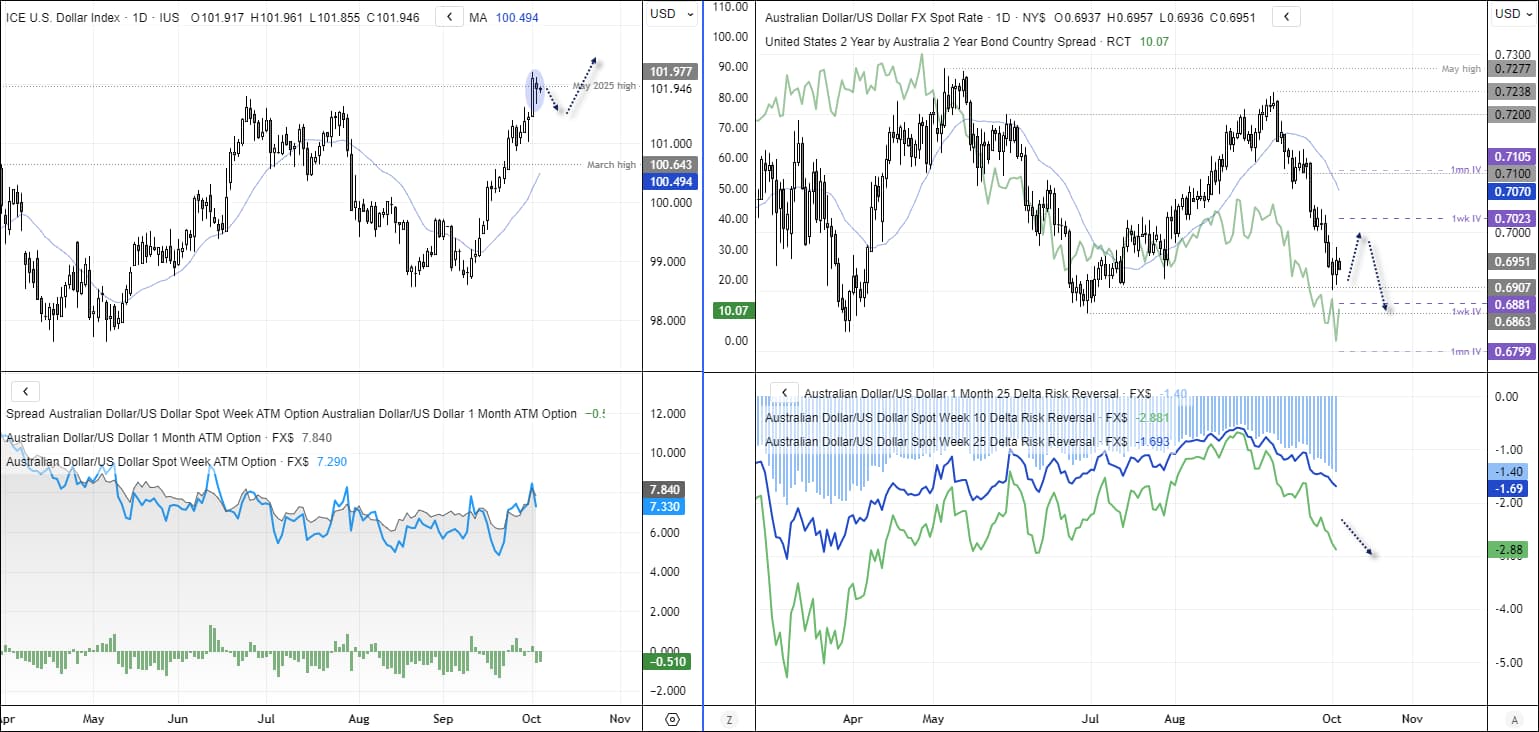Click the green 10.07 value next to RCT
Viewport: 1539px width, 732px height.
(1155, 42)
